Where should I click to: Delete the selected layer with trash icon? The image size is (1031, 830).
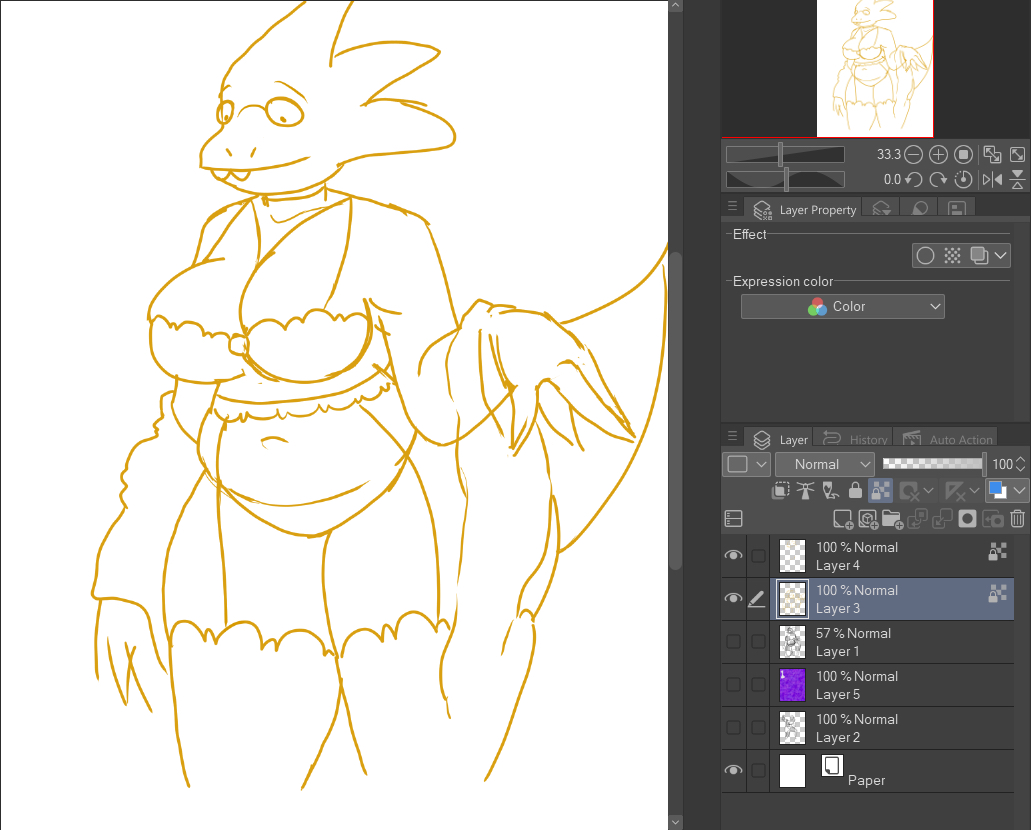pyautogui.click(x=1018, y=518)
